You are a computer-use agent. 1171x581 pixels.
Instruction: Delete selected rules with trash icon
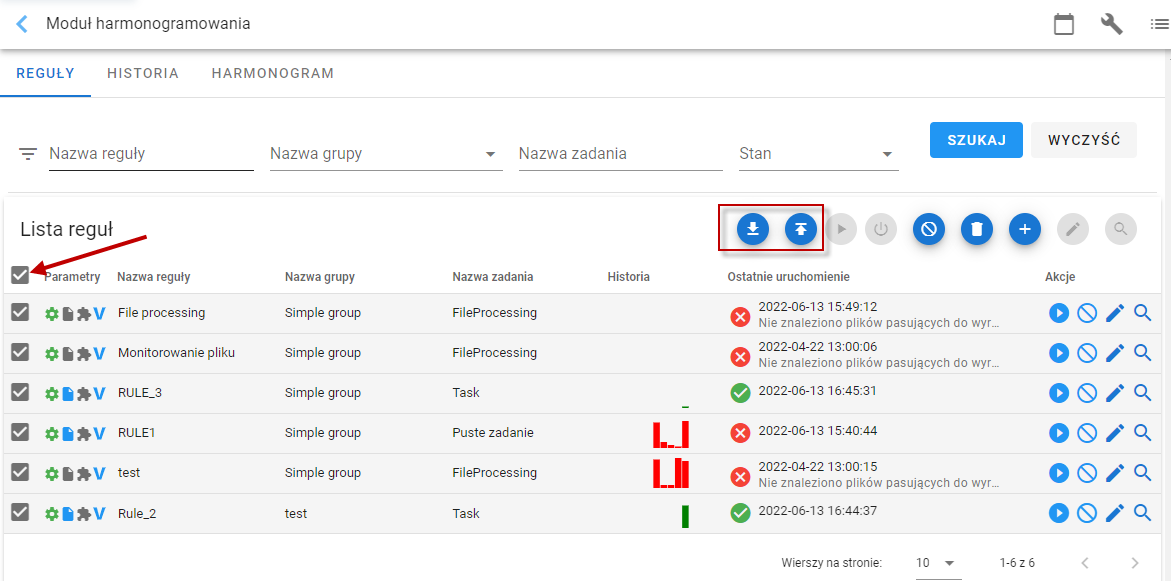point(977,229)
